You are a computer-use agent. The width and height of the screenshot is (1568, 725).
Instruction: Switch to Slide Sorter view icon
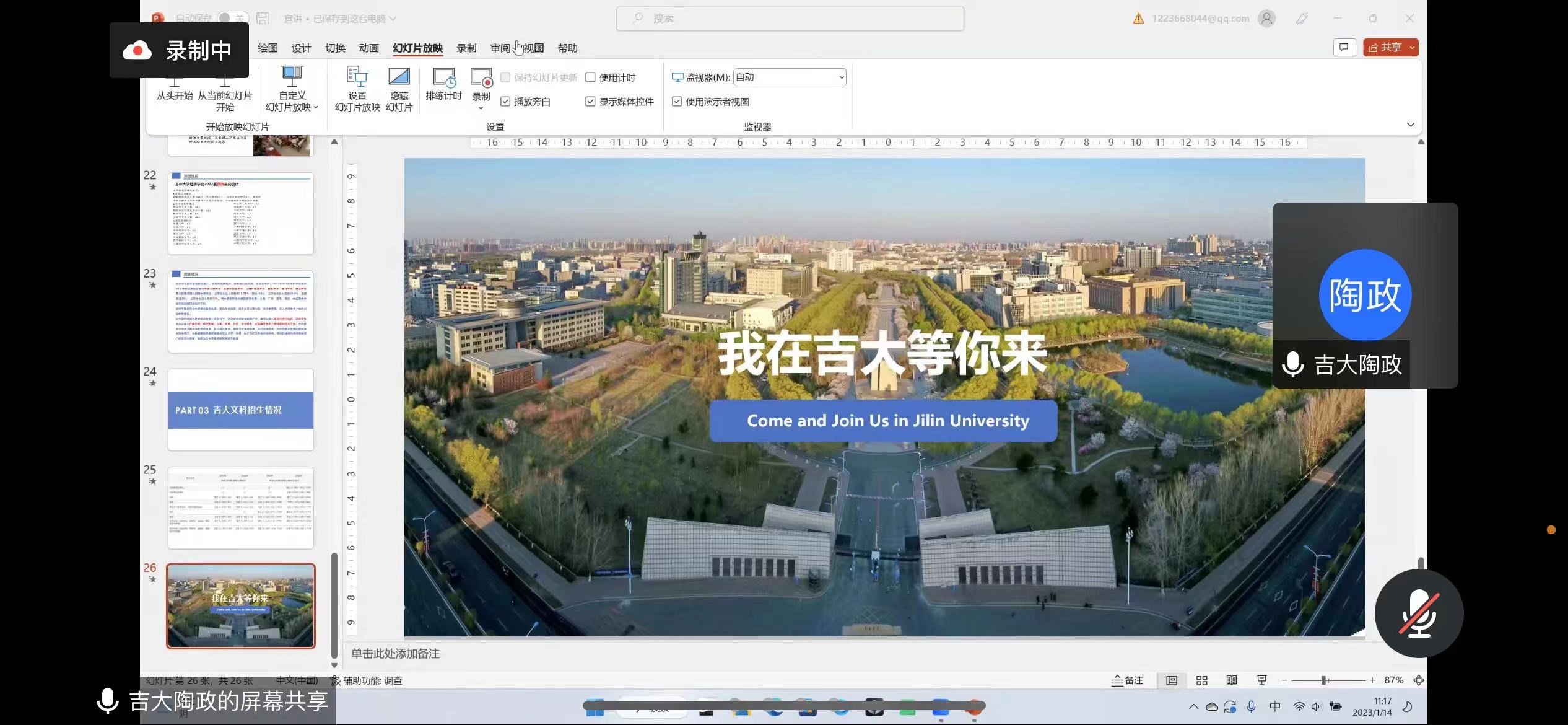tap(1202, 680)
